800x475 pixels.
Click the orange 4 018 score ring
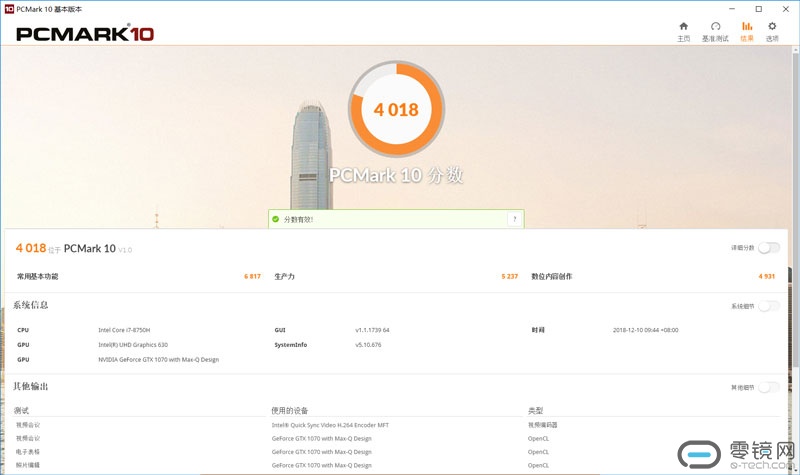(396, 110)
